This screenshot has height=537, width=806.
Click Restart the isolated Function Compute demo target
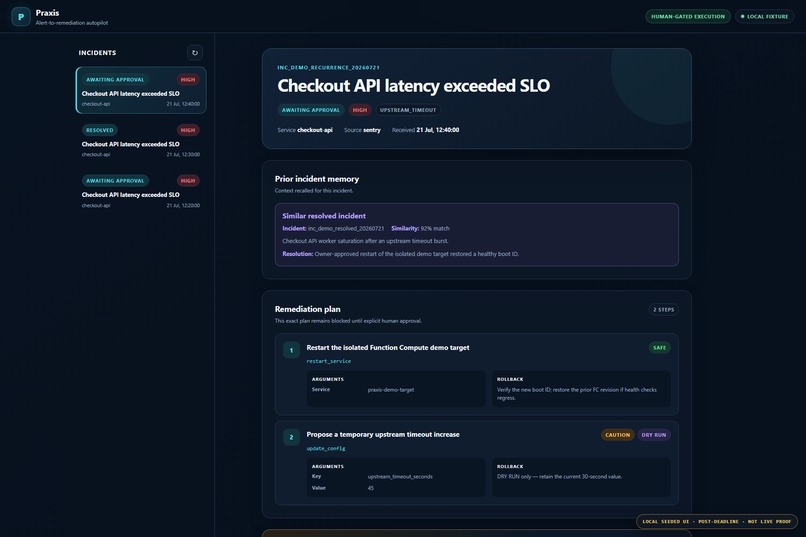(x=388, y=347)
